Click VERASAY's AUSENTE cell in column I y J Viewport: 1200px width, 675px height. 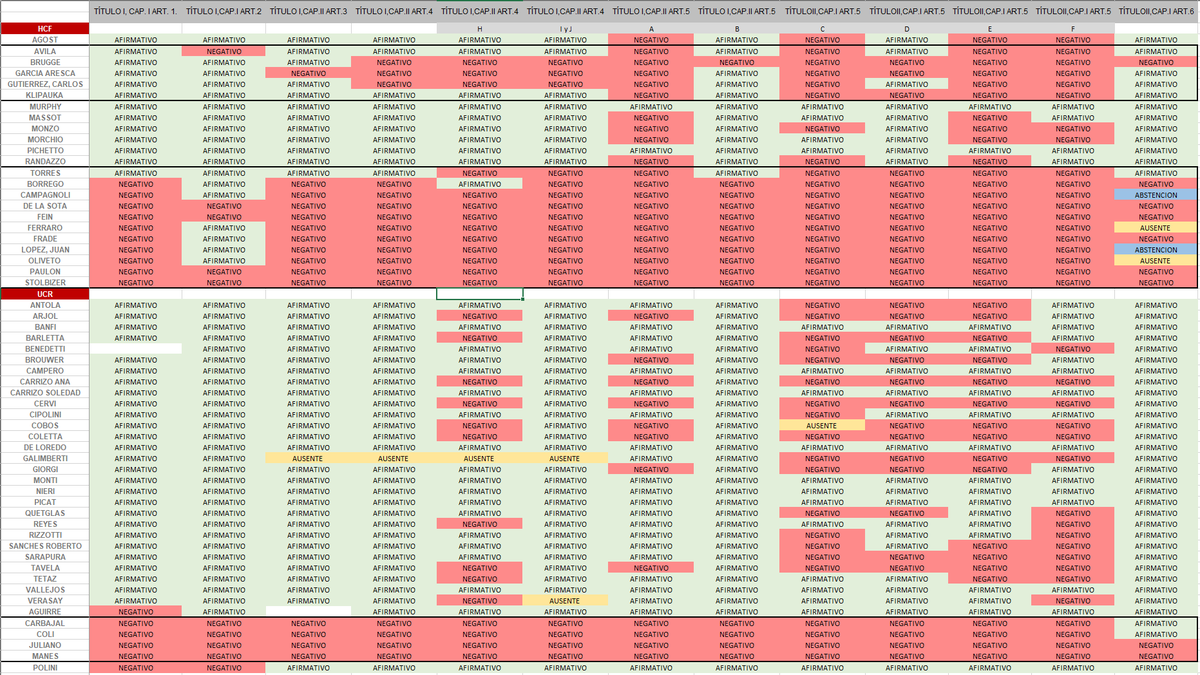(x=565, y=602)
